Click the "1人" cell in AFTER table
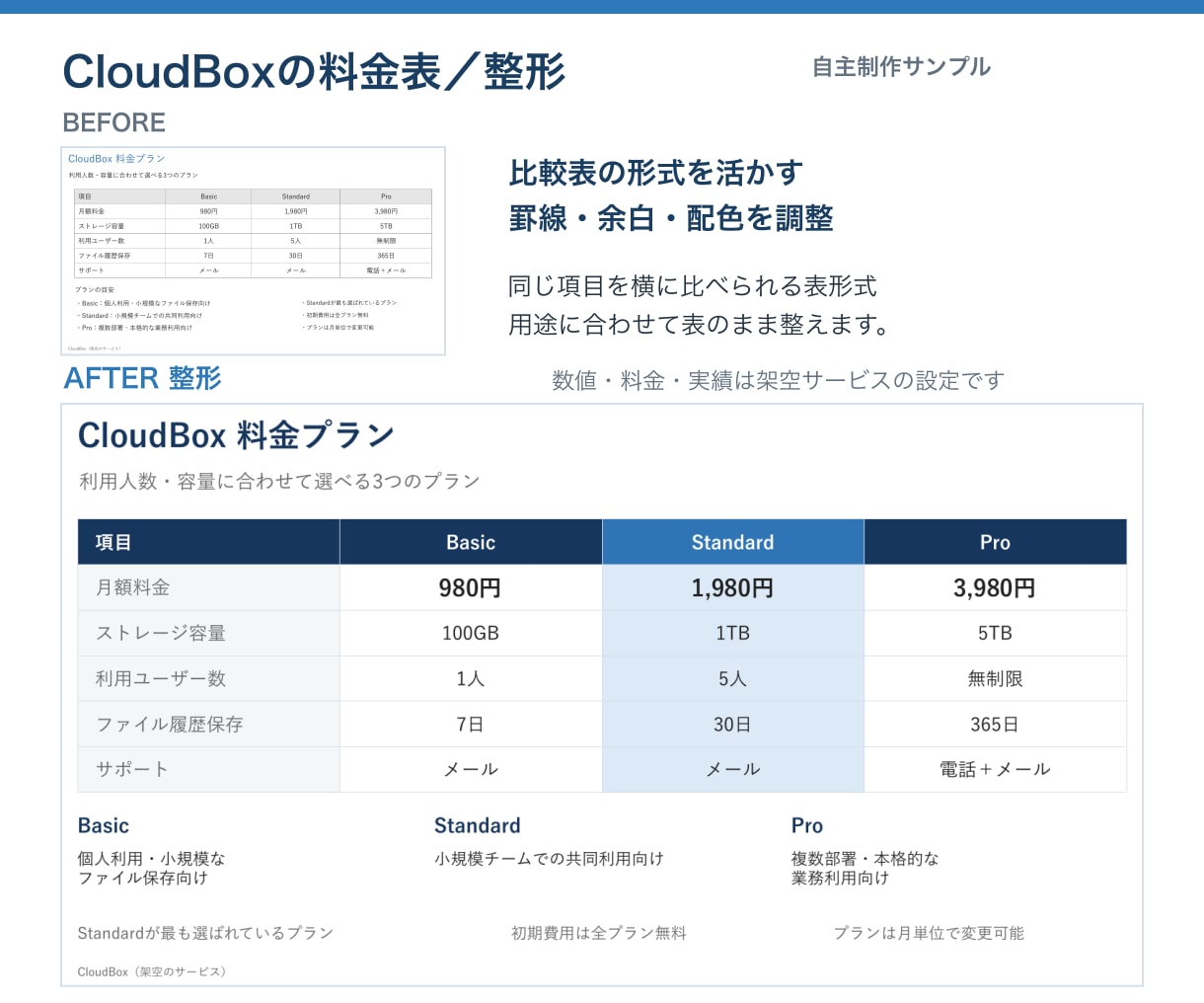Screen dimensions: 1204x1003 471,678
